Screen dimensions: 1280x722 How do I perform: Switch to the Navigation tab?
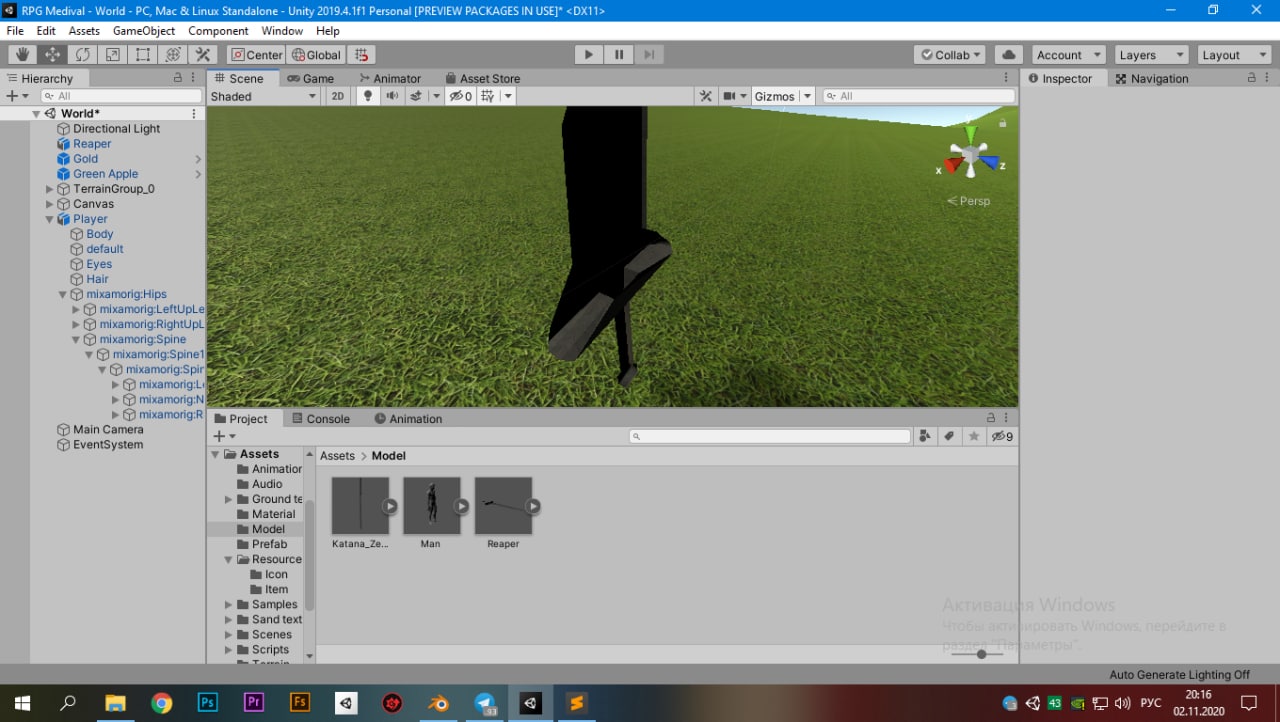click(x=1152, y=78)
